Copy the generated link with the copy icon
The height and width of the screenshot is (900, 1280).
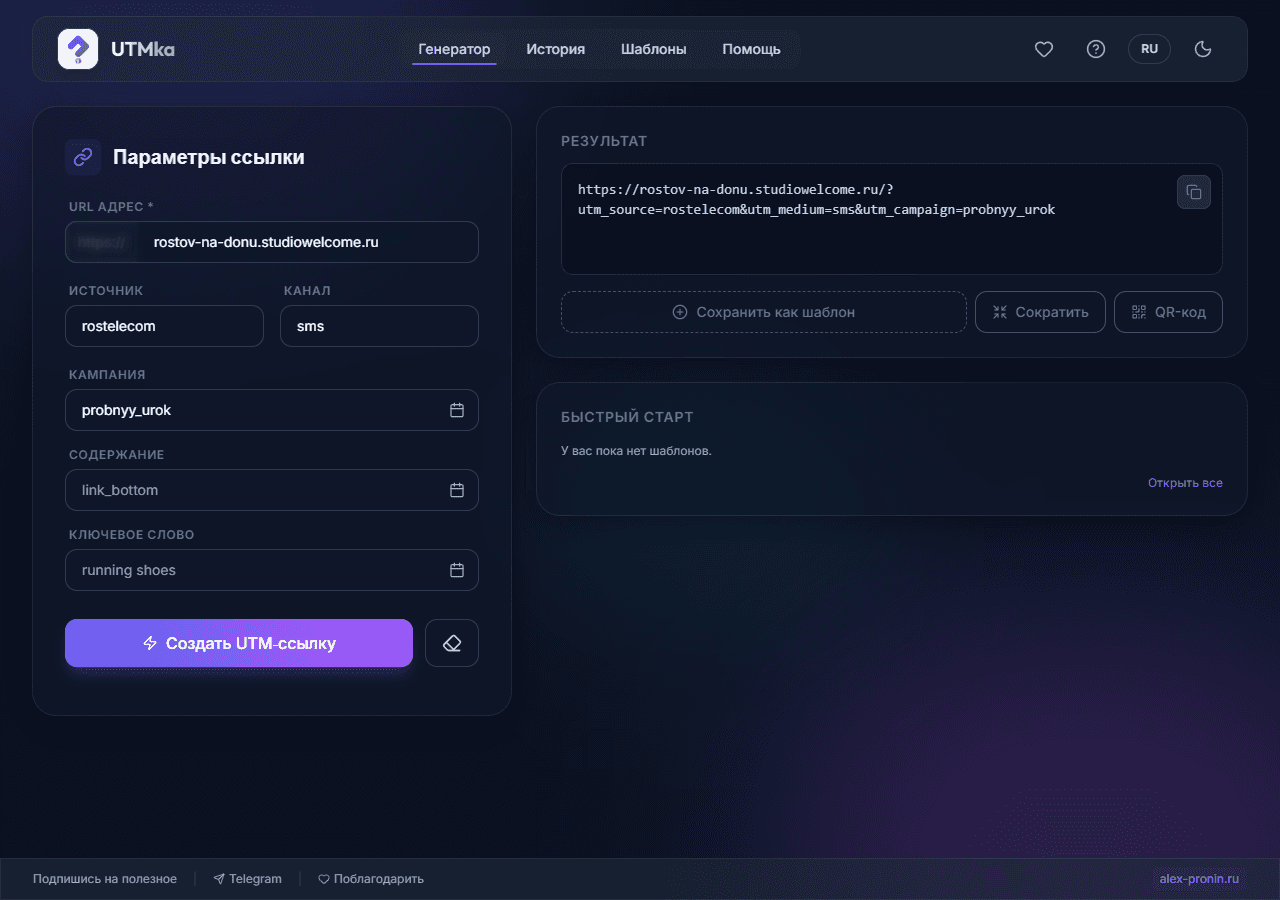(x=1194, y=192)
